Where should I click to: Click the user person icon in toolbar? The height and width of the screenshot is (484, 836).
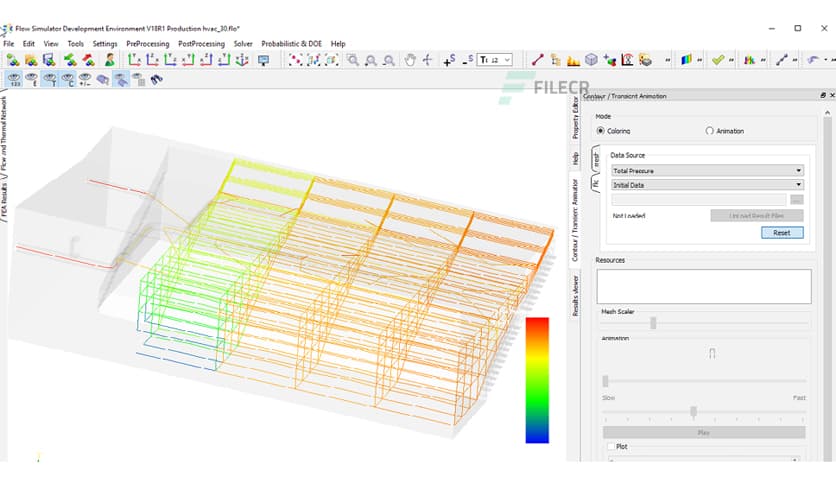(x=110, y=60)
